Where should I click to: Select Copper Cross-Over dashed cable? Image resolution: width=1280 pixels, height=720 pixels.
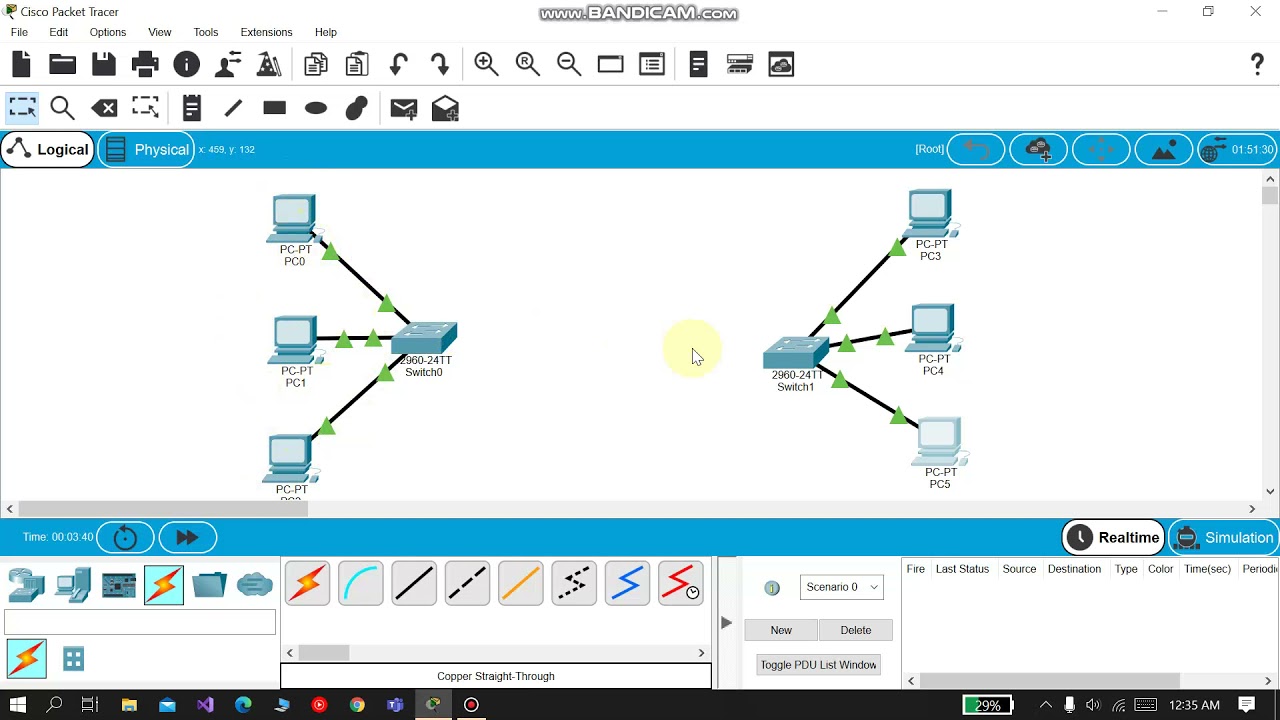(467, 584)
